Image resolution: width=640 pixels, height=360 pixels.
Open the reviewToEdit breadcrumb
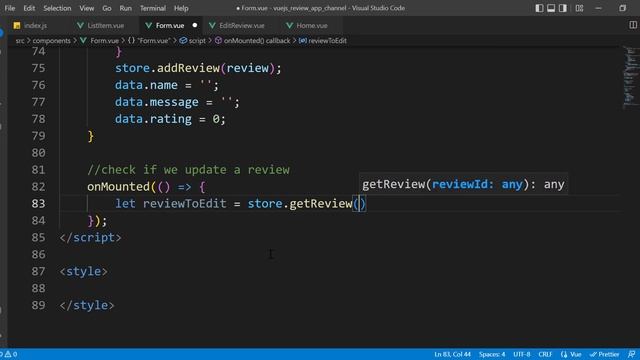click(323, 40)
